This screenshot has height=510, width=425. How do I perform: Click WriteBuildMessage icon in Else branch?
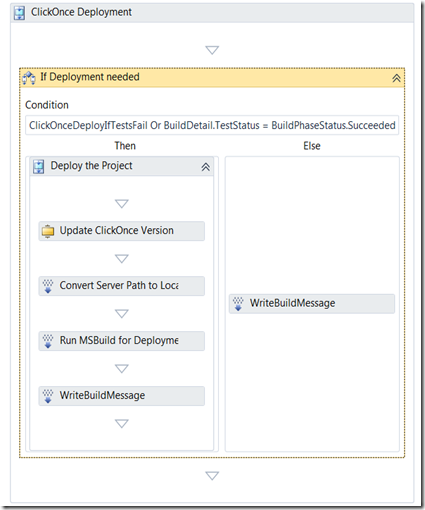(238, 304)
